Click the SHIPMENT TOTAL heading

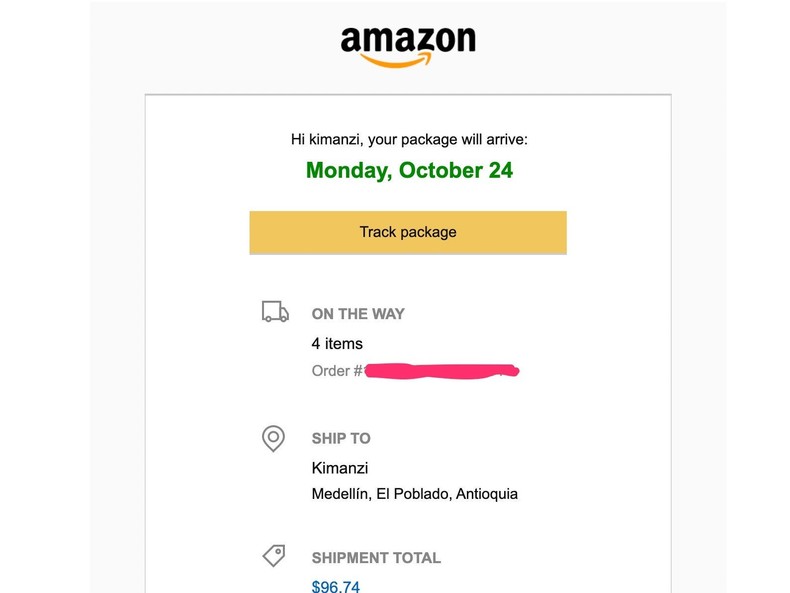coord(376,558)
